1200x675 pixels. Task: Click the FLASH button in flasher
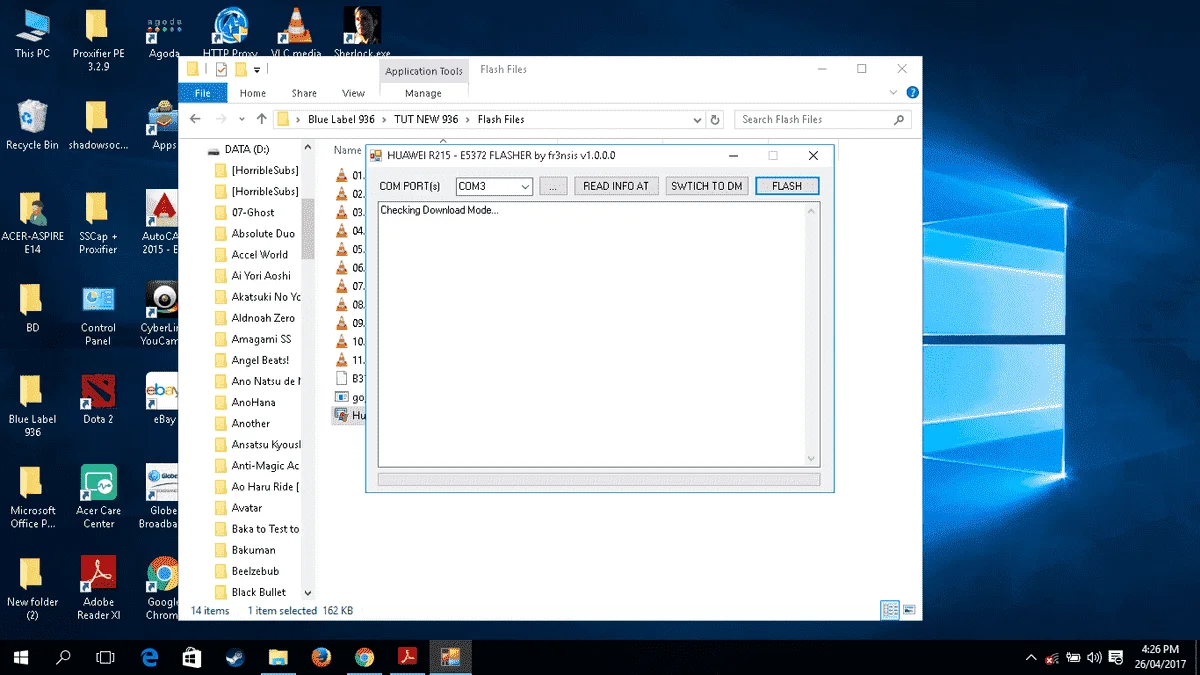click(787, 186)
